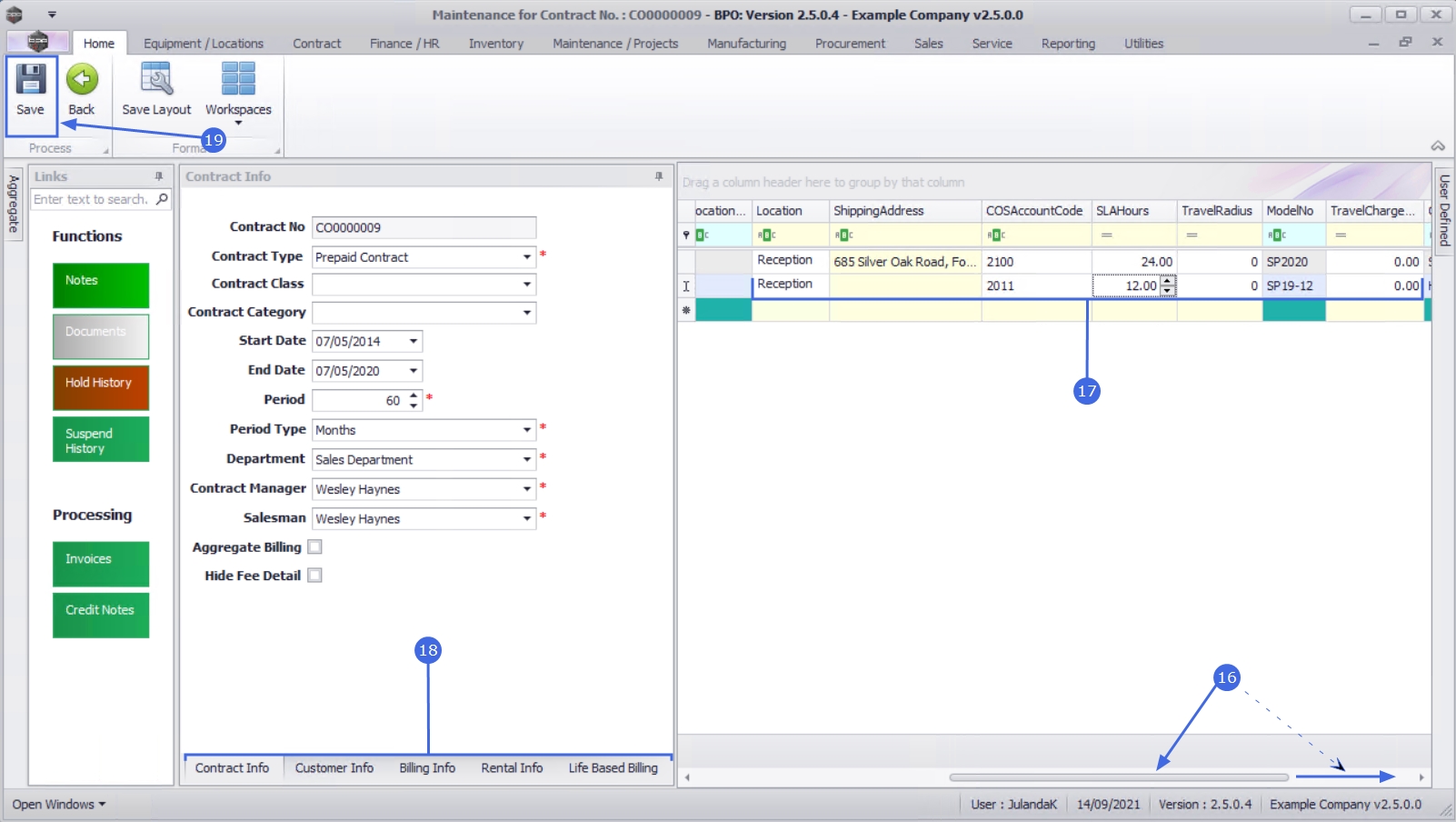1456x822 pixels.
Task: Open the quick access toolbar customize arrow
Action: pos(52,15)
